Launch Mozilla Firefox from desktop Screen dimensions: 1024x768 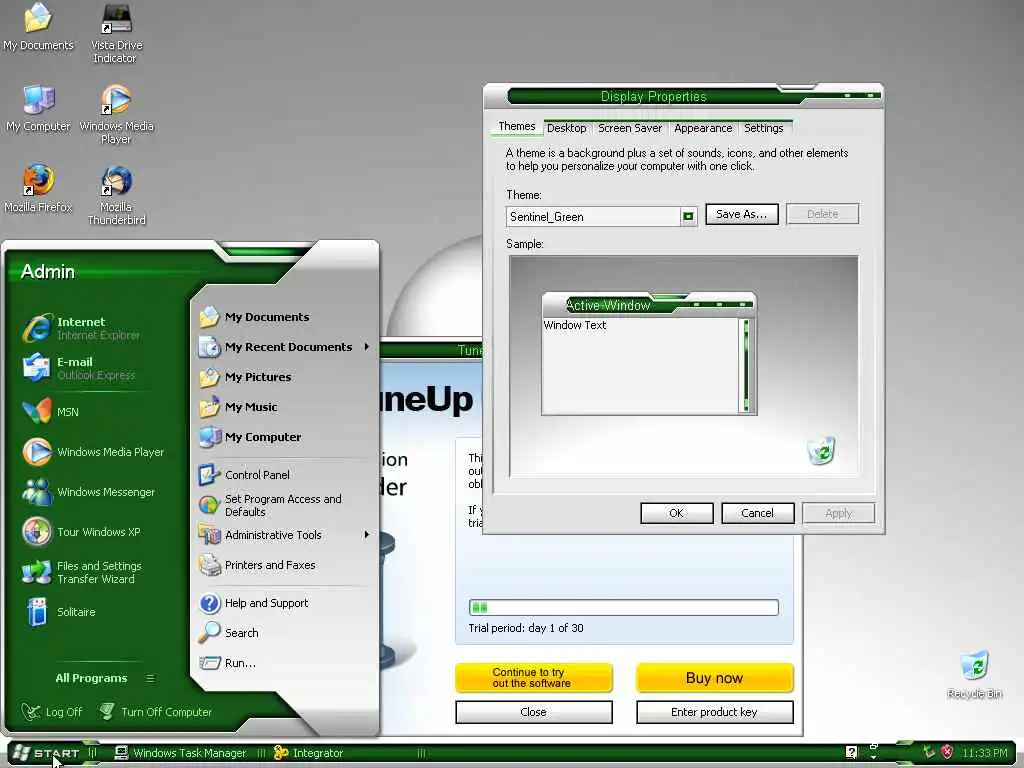click(x=38, y=189)
